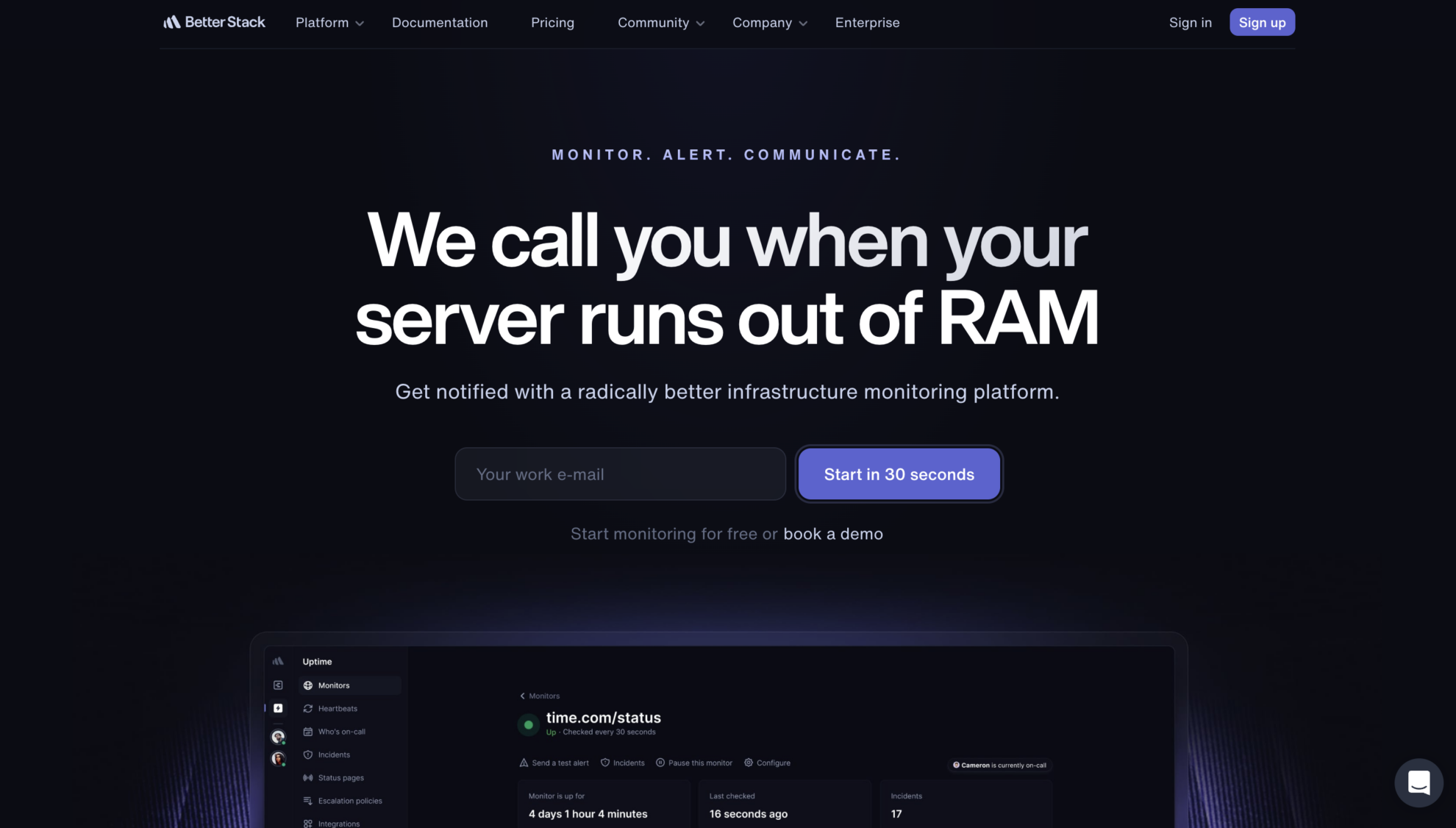Click the lower user avatar in rail

[x=278, y=758]
